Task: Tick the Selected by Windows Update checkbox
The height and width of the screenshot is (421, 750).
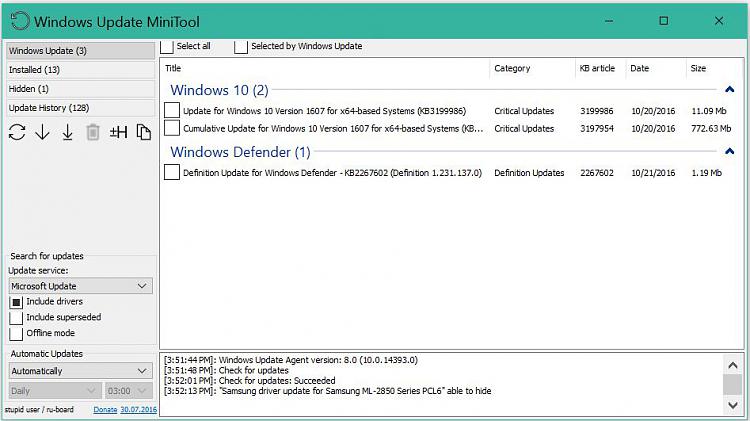Action: click(241, 46)
